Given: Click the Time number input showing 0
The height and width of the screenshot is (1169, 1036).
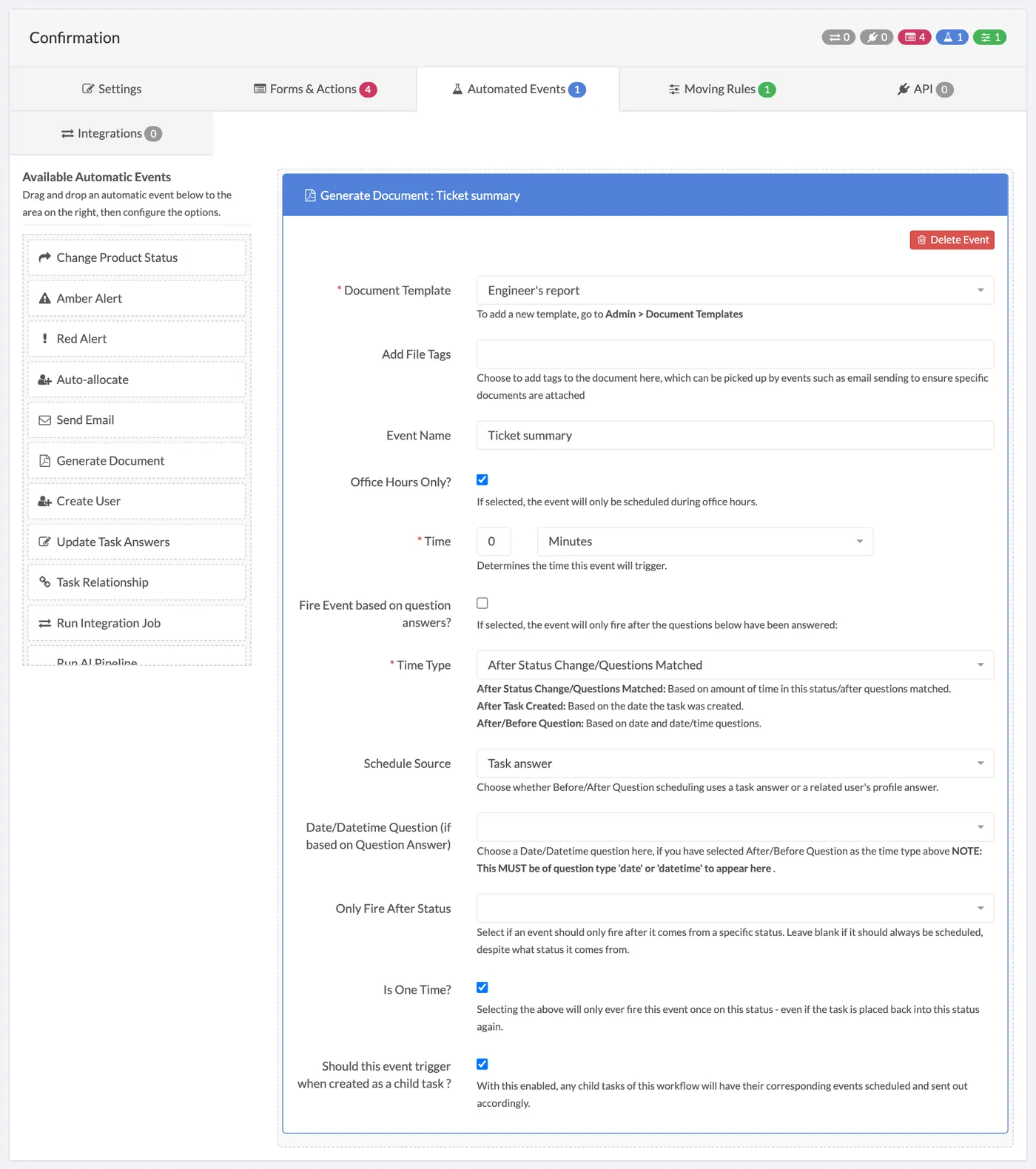Looking at the screenshot, I should pyautogui.click(x=494, y=542).
